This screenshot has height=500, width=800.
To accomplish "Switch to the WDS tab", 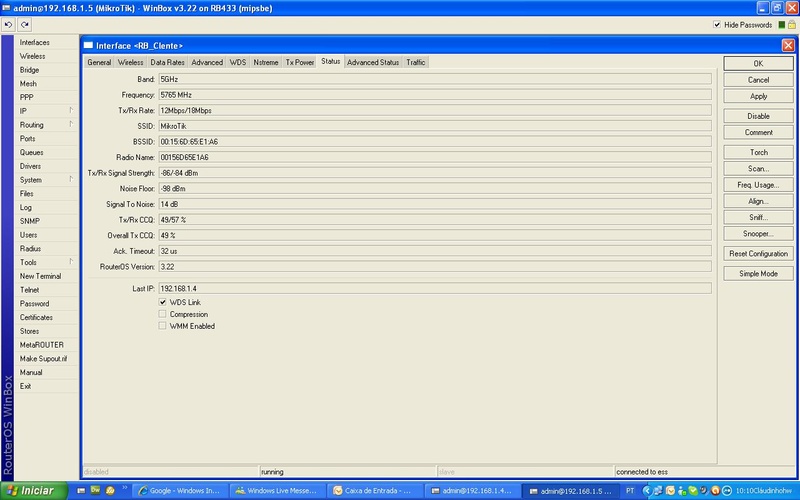I will (x=238, y=62).
